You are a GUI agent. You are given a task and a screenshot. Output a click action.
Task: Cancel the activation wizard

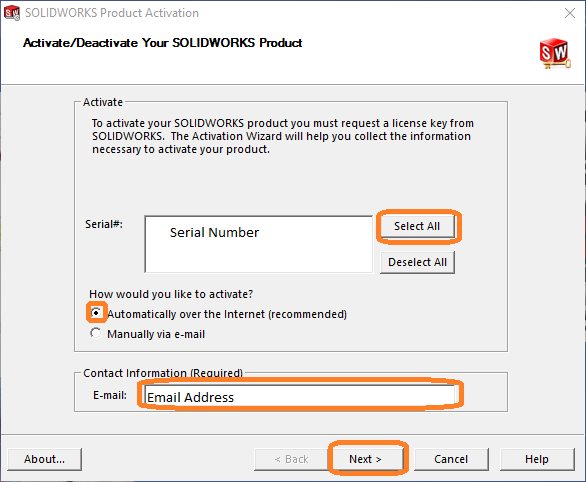point(451,459)
